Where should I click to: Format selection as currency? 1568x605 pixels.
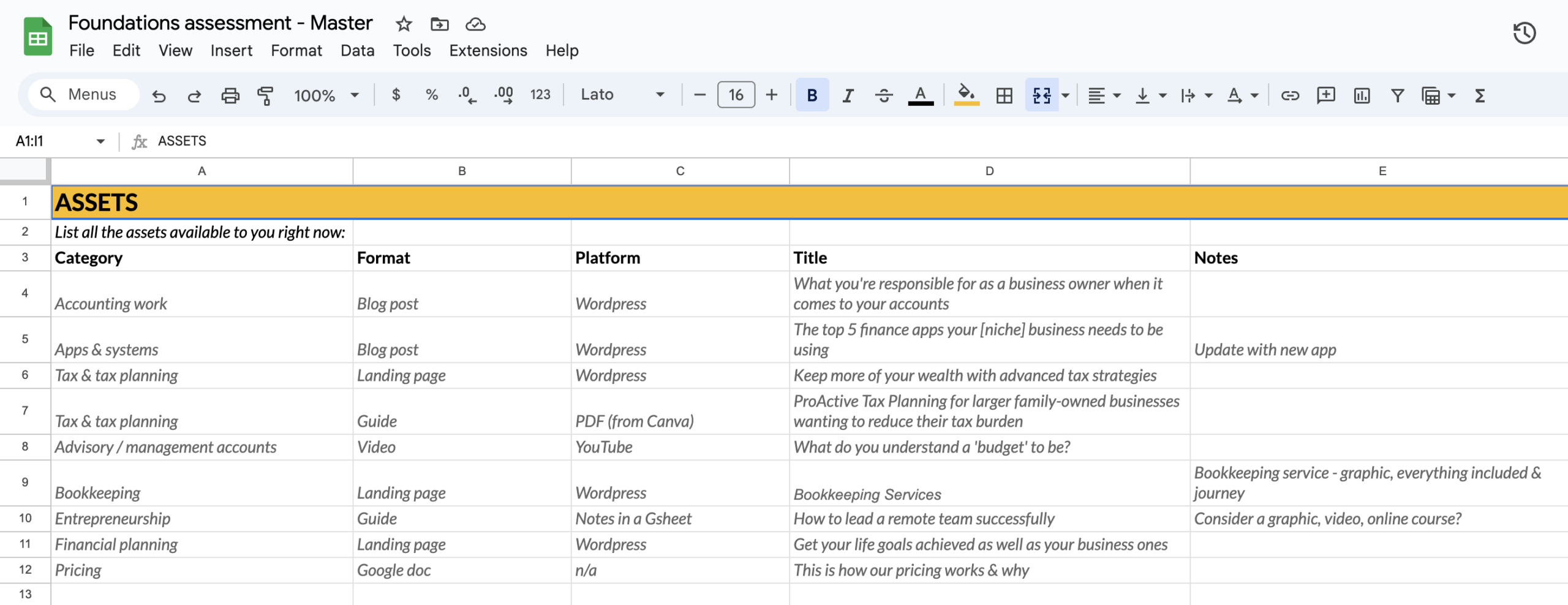pos(396,95)
